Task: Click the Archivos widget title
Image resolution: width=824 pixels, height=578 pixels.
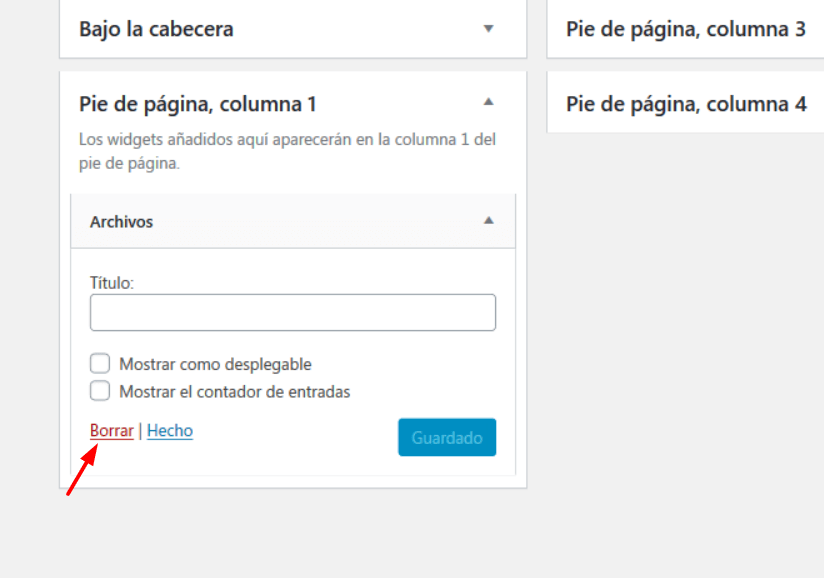Action: (121, 222)
